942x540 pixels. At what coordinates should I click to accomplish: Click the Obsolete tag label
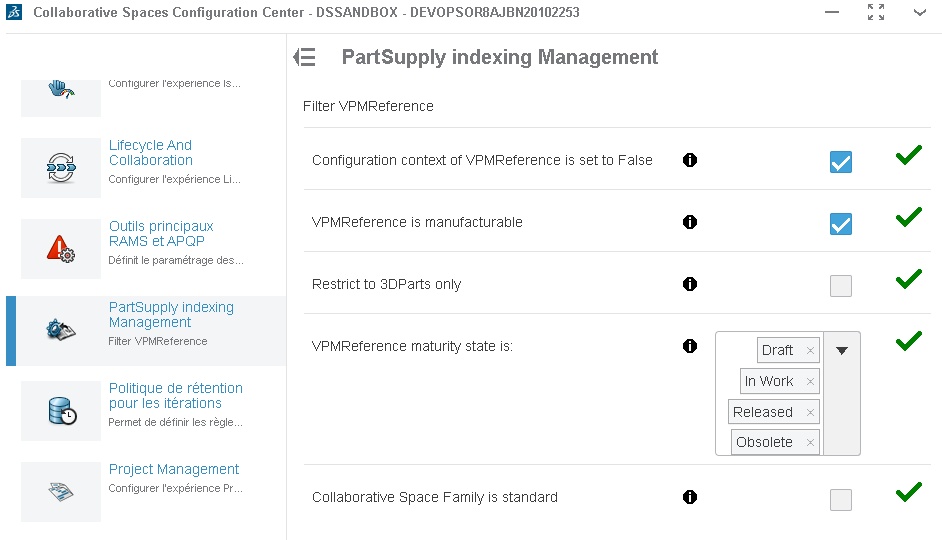coord(764,442)
